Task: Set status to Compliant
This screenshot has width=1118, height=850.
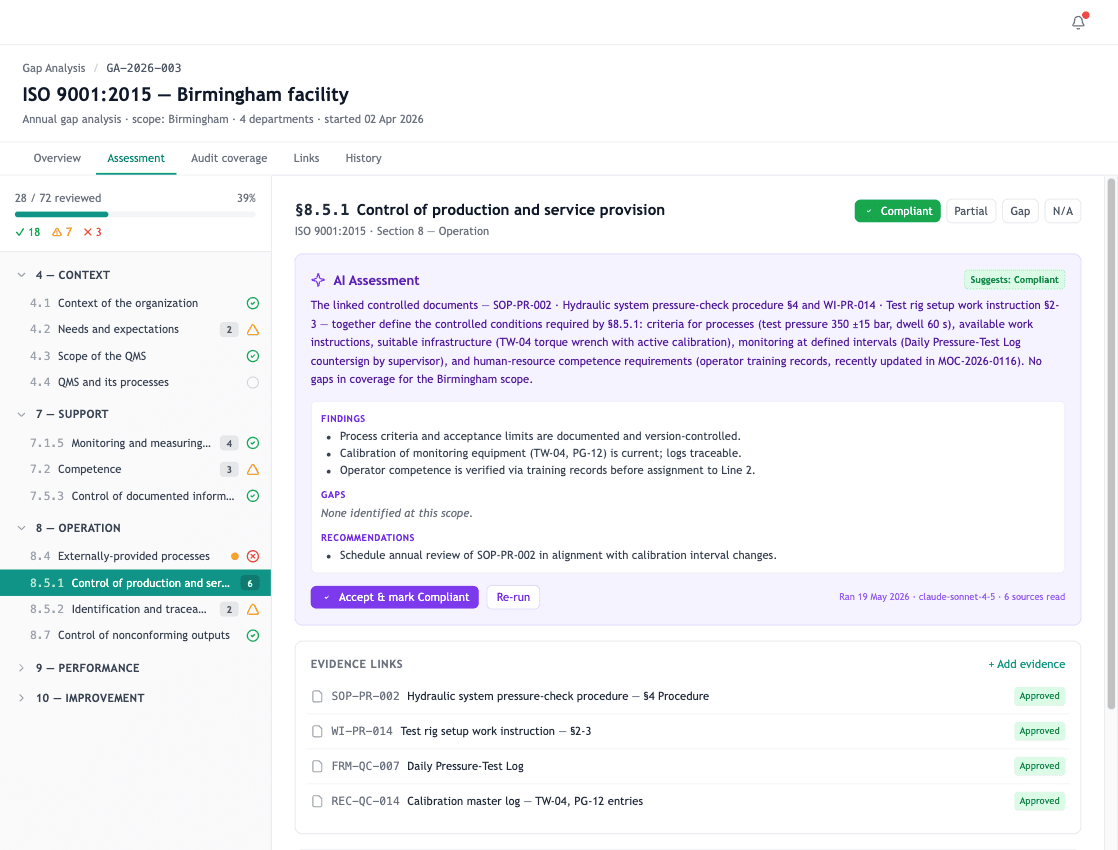Action: [897, 211]
